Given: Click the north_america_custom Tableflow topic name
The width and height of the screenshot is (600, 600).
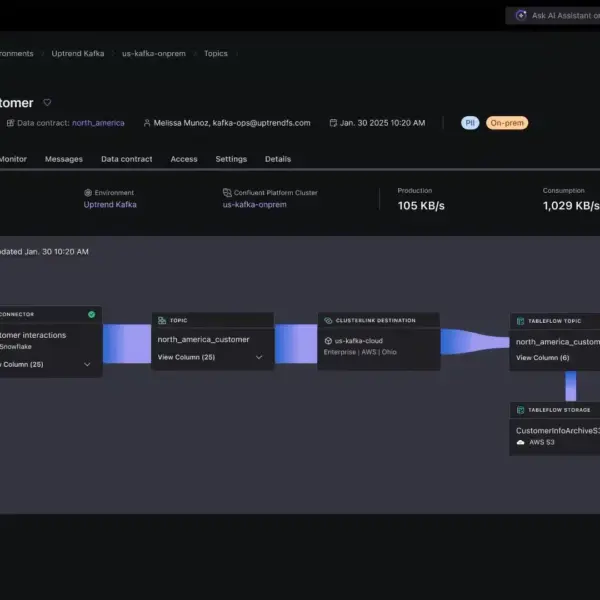Looking at the screenshot, I should pos(558,342).
